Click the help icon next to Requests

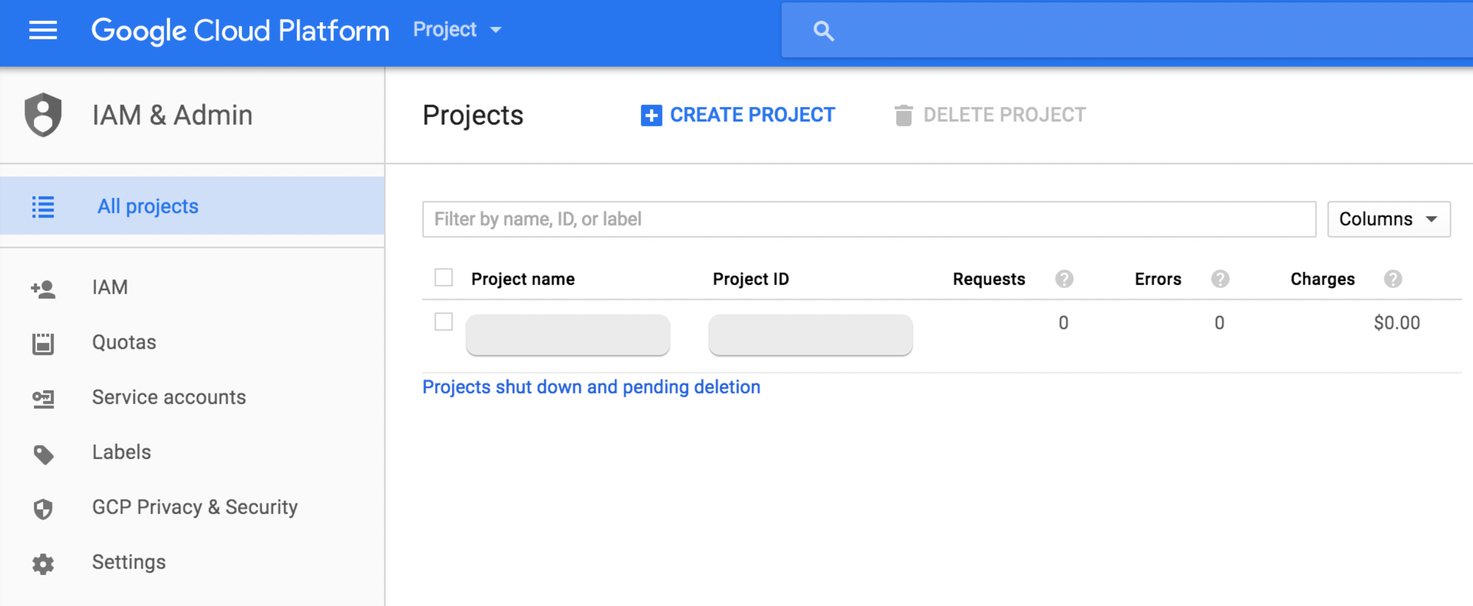[x=1064, y=279]
